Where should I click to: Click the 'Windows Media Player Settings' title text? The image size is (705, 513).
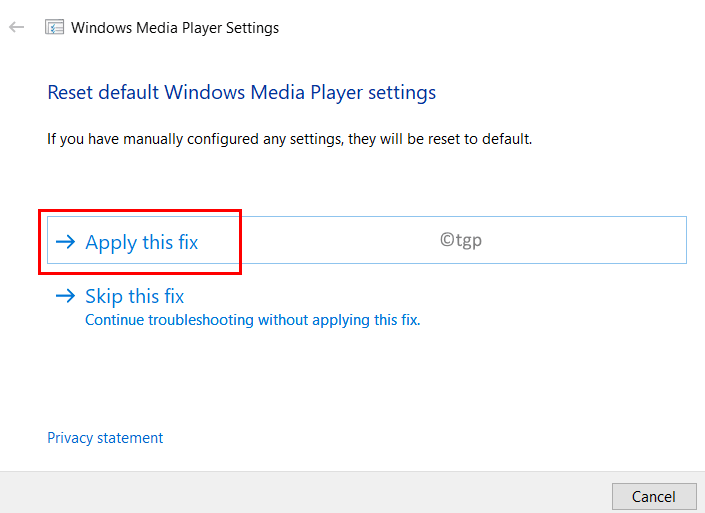[x=175, y=28]
